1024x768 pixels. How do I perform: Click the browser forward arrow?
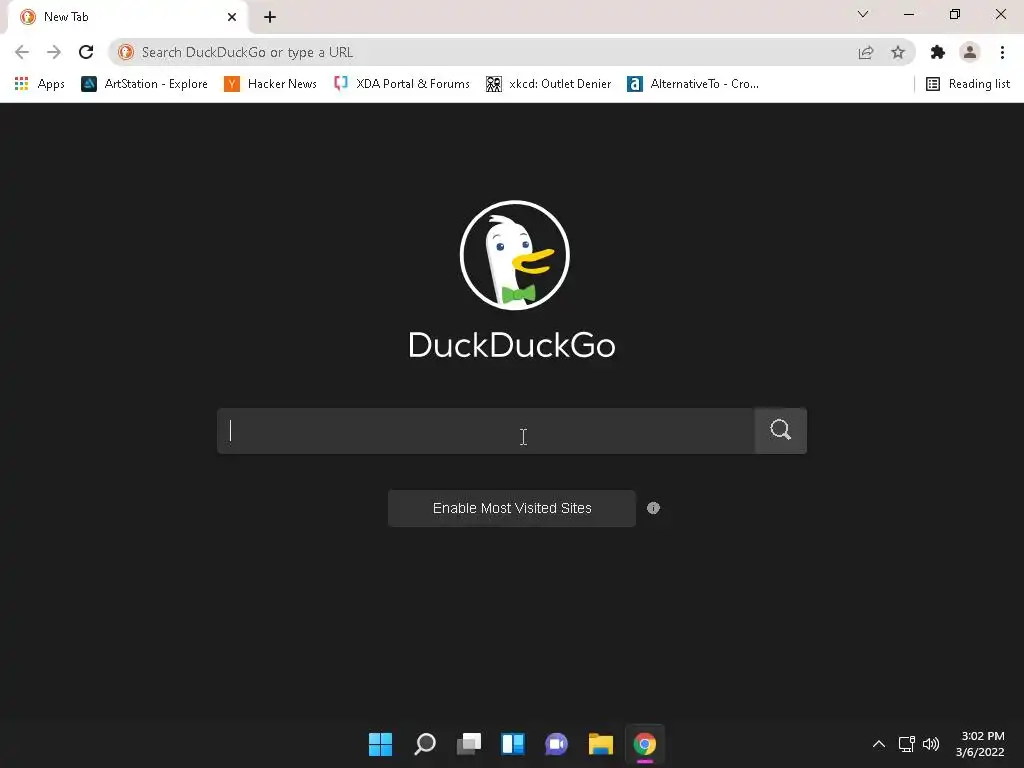coord(54,52)
